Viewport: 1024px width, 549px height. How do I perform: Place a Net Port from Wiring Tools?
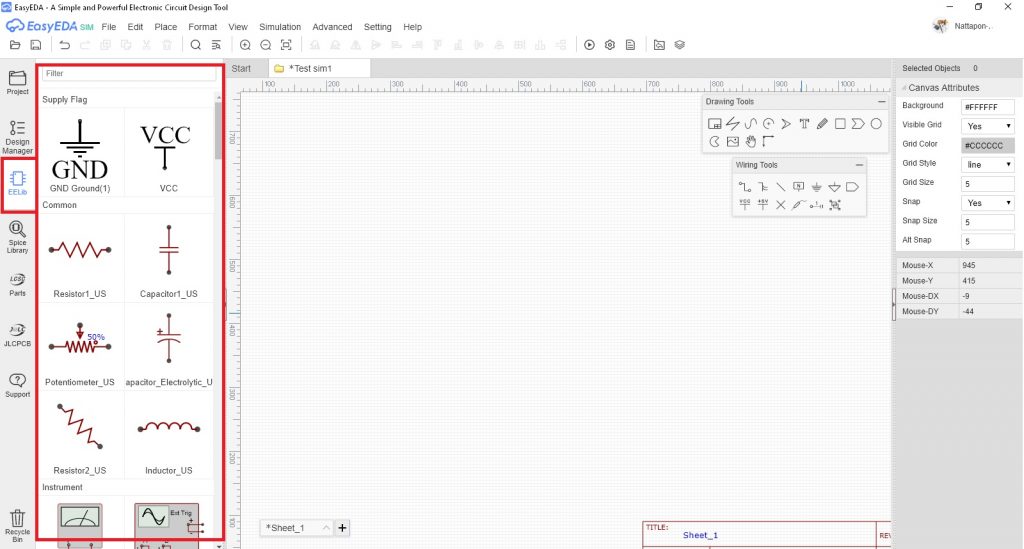pos(852,187)
